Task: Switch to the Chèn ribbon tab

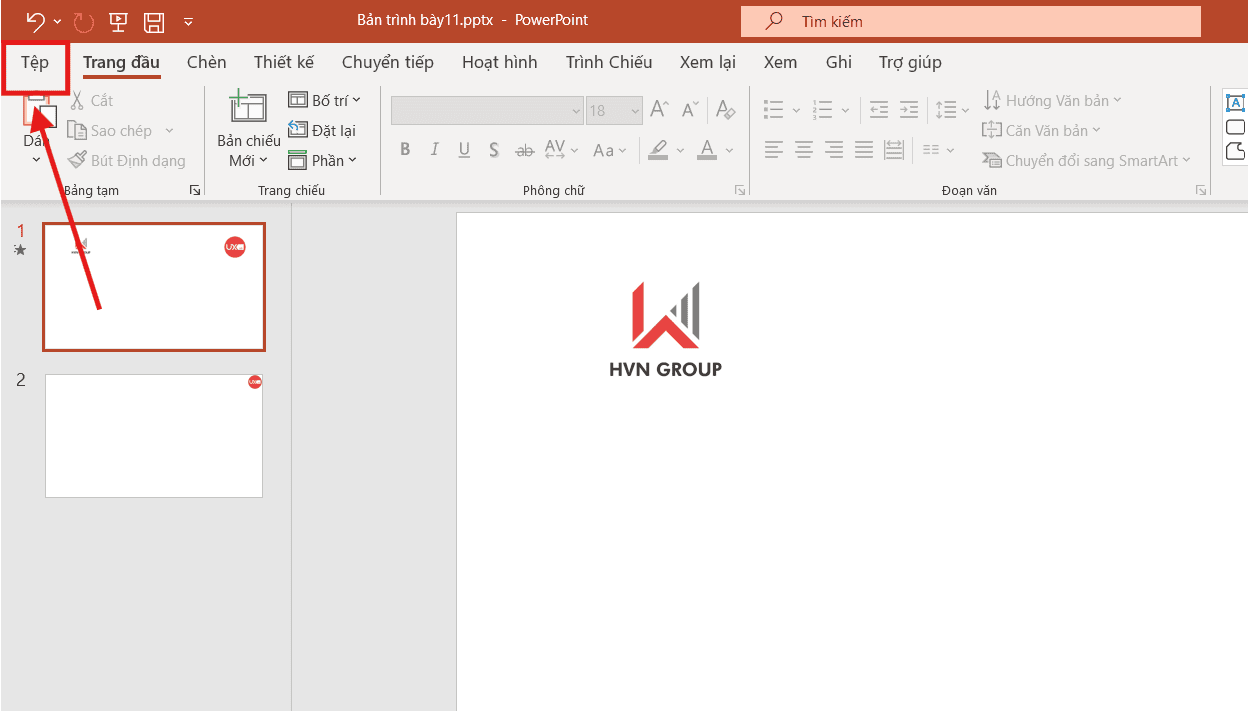Action: [x=206, y=62]
